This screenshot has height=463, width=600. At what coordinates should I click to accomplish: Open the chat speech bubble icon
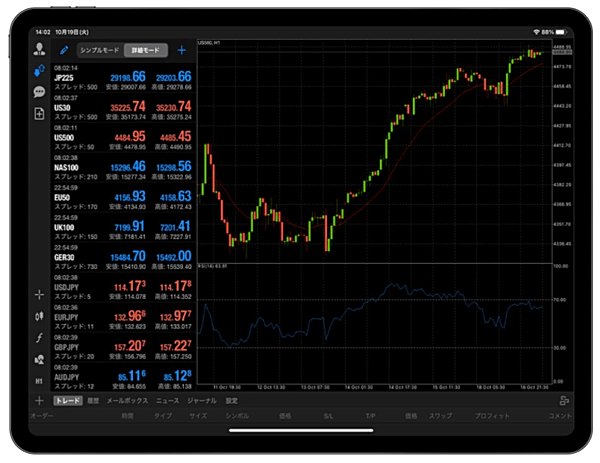39,92
